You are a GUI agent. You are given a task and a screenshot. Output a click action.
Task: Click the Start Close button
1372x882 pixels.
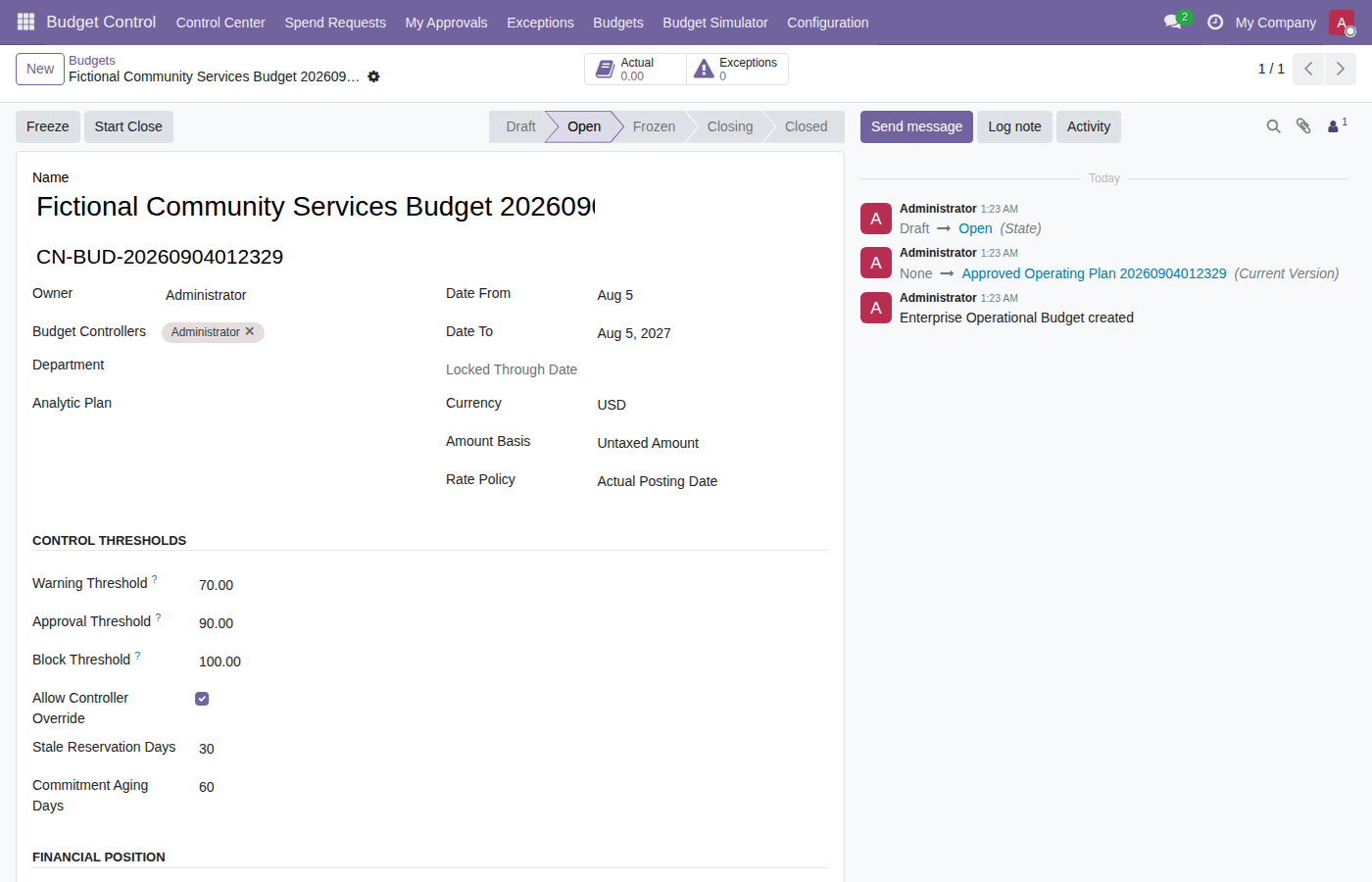(x=128, y=126)
